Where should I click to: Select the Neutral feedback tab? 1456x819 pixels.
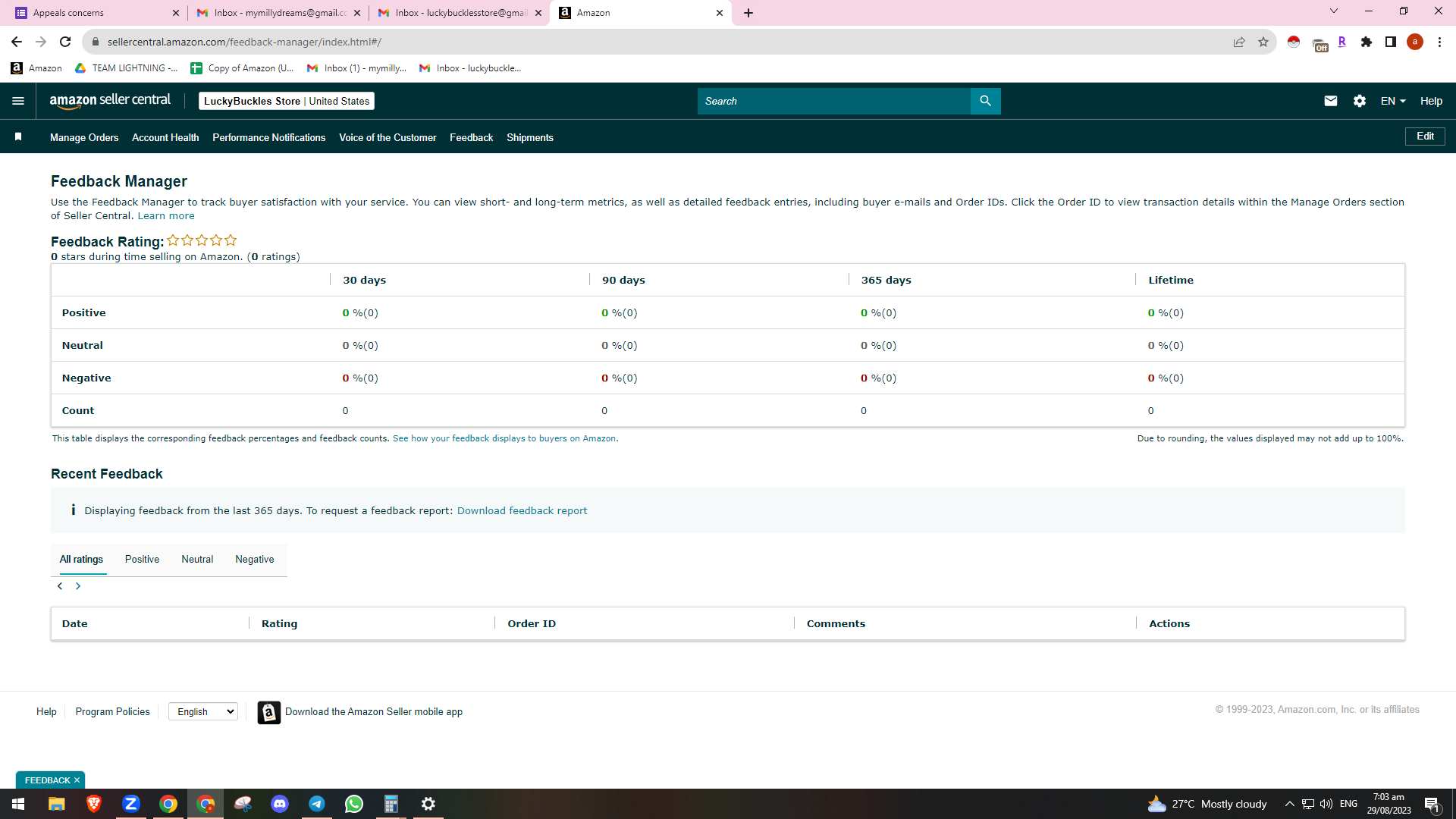coord(197,560)
